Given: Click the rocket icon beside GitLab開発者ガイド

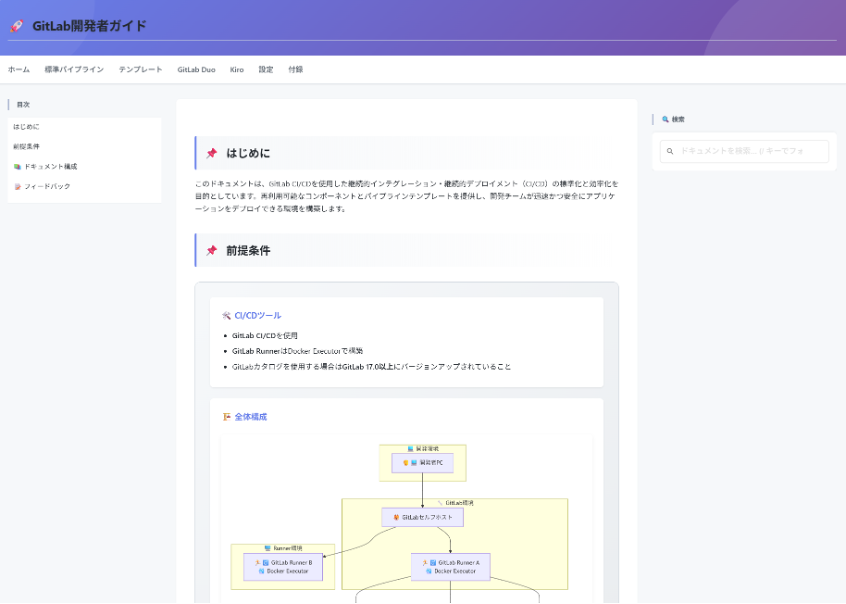Looking at the screenshot, I should (17, 27).
